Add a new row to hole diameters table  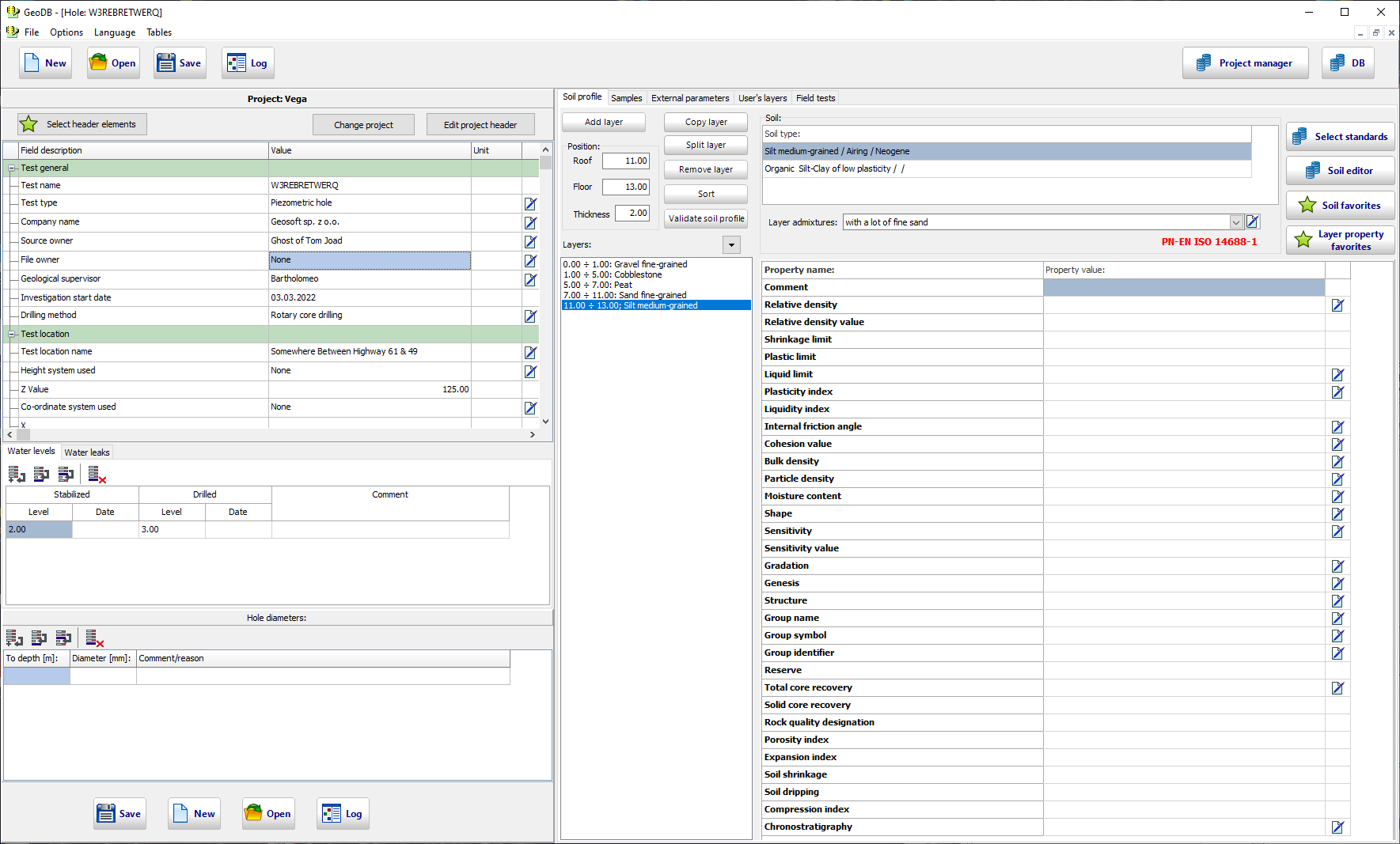pos(14,638)
